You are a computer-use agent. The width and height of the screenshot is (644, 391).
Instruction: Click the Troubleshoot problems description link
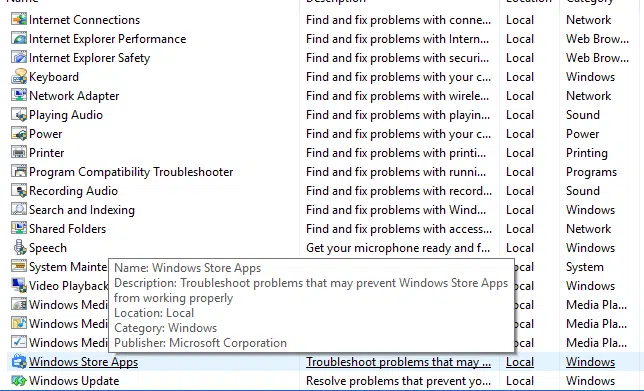point(398,362)
